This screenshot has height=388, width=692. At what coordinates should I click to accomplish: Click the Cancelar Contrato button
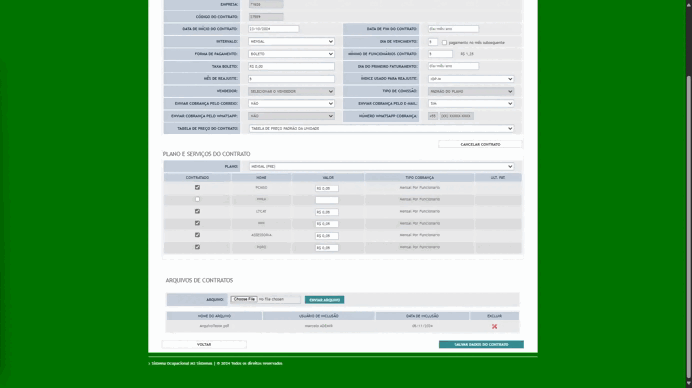tap(480, 144)
